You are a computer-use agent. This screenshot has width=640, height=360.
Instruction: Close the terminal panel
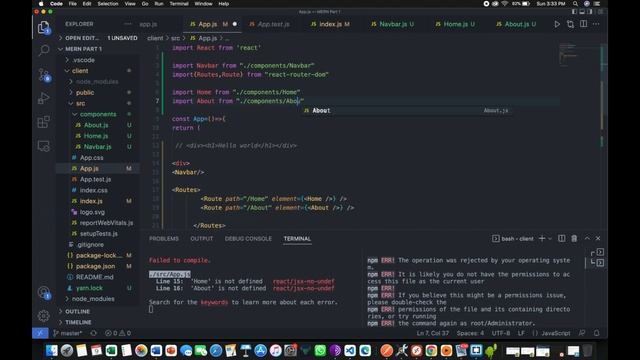click(598, 238)
